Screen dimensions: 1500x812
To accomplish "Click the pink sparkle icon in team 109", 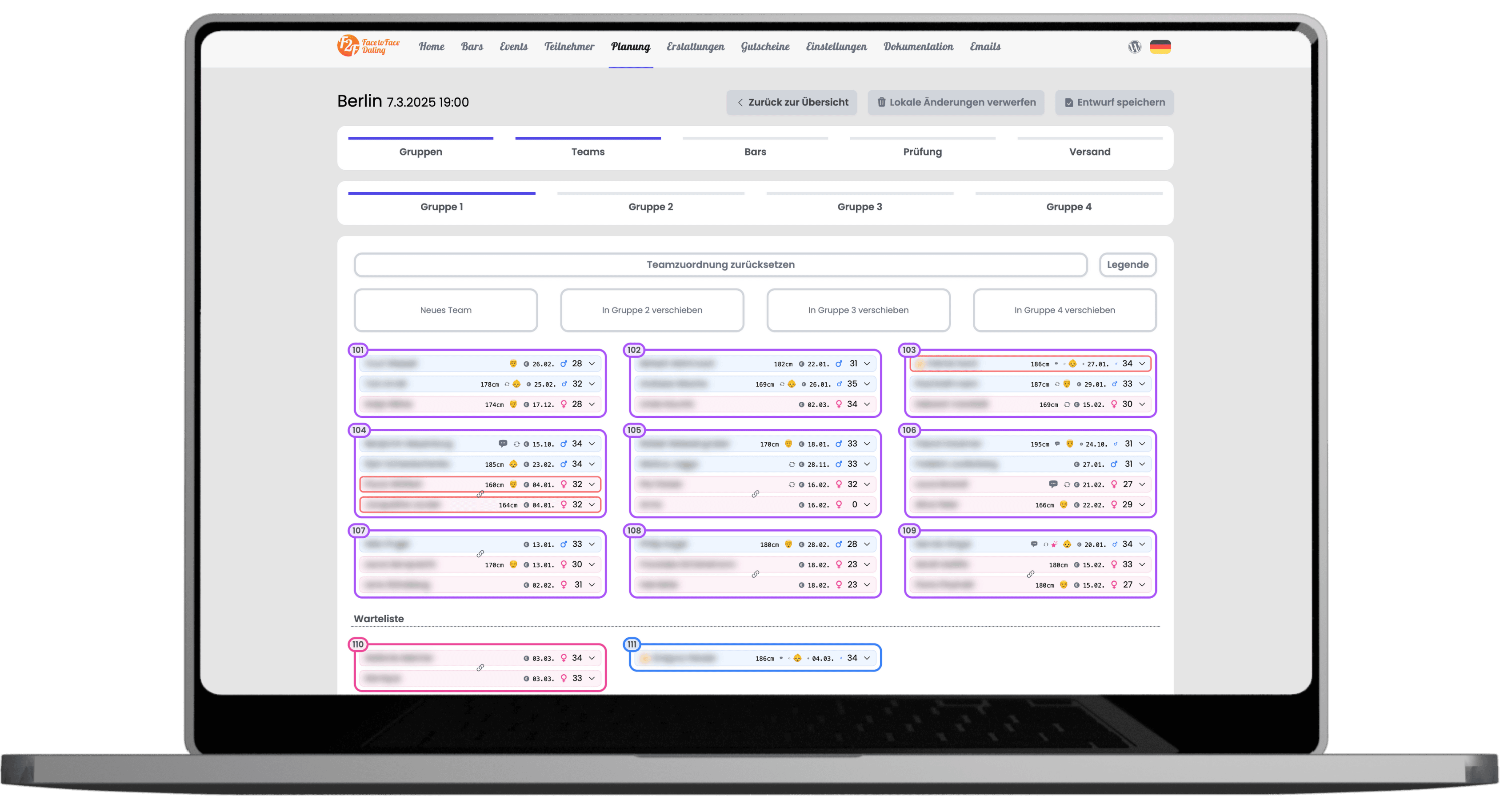I will tap(1055, 544).
